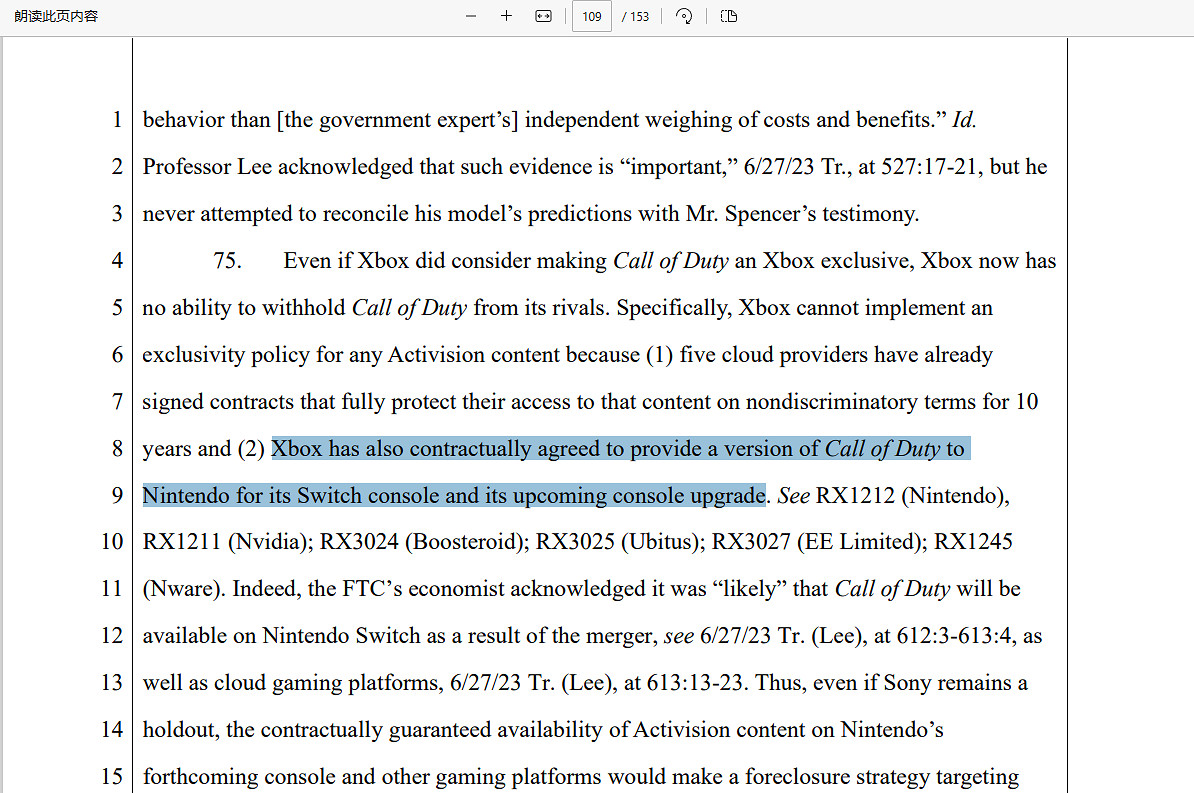The width and height of the screenshot is (1194, 793).
Task: Click the total page count / 153
Action: pyautogui.click(x=635, y=16)
